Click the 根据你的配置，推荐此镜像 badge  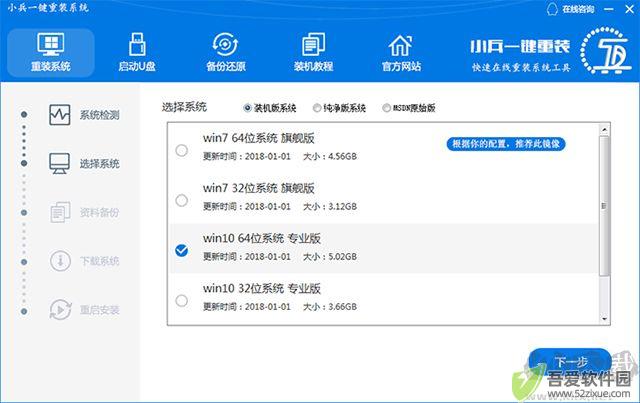pos(506,144)
